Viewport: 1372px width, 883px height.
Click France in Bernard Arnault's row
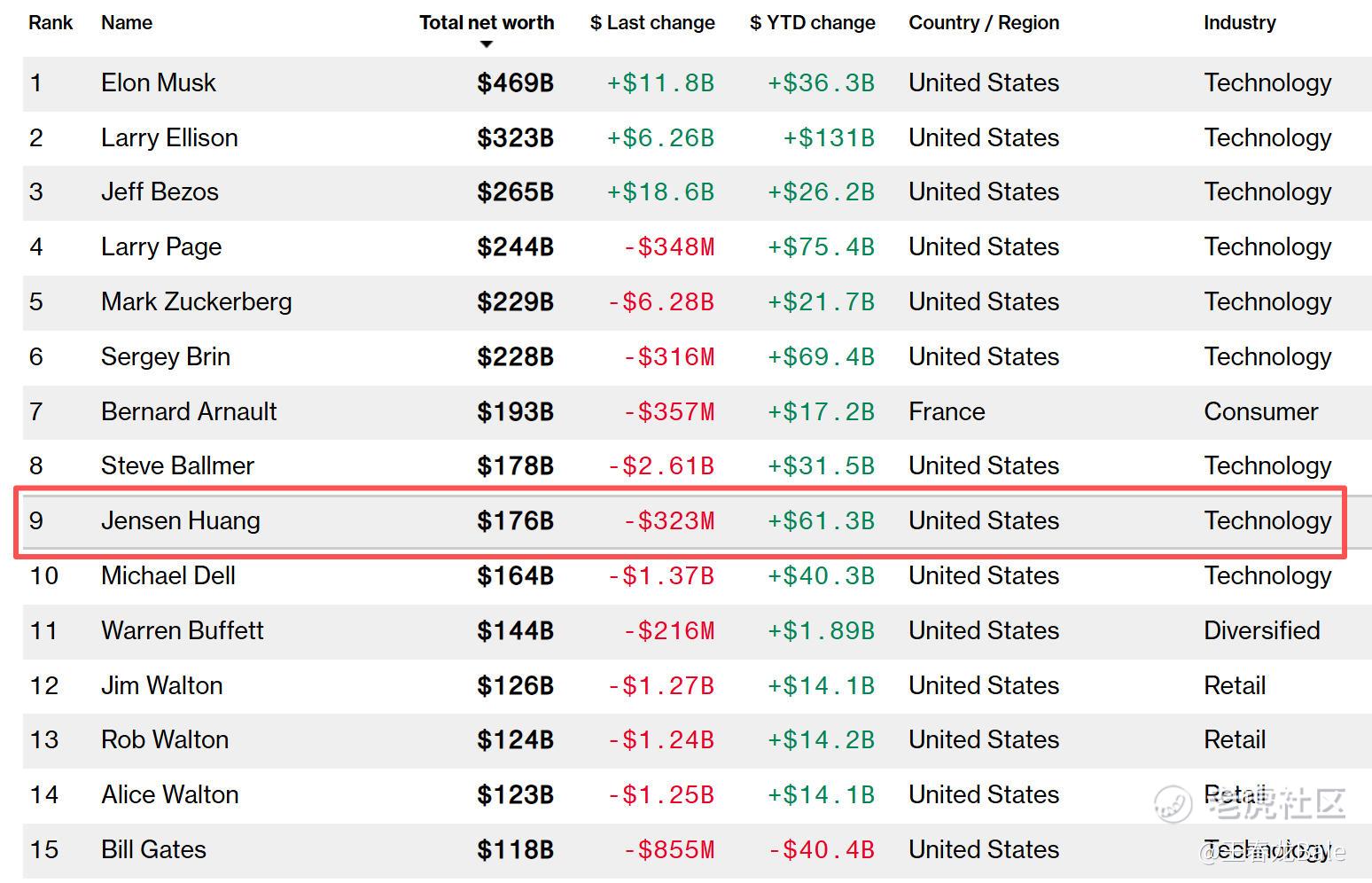click(947, 412)
